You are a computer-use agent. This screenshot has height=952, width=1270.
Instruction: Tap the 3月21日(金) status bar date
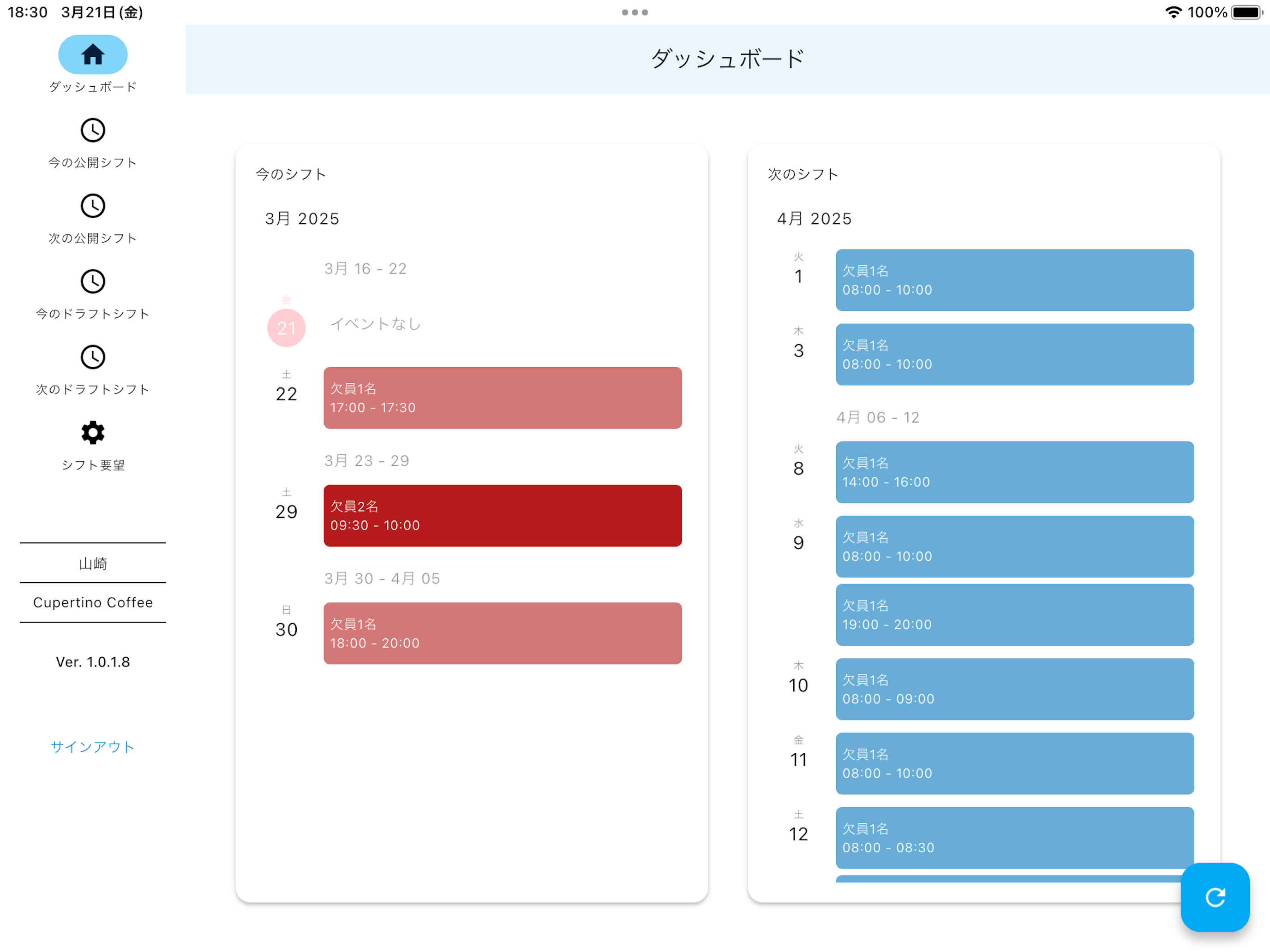(x=102, y=12)
